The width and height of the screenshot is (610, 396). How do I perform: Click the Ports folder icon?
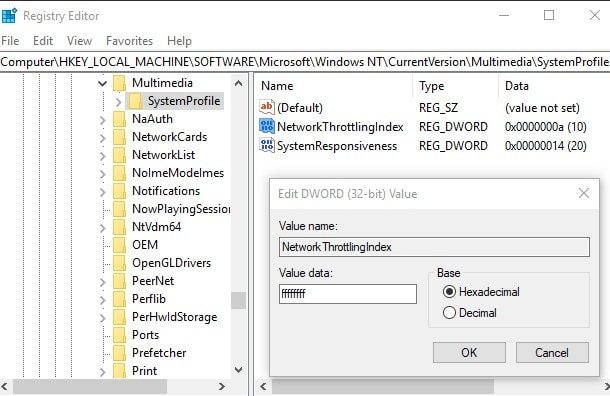pyautogui.click(x=119, y=335)
